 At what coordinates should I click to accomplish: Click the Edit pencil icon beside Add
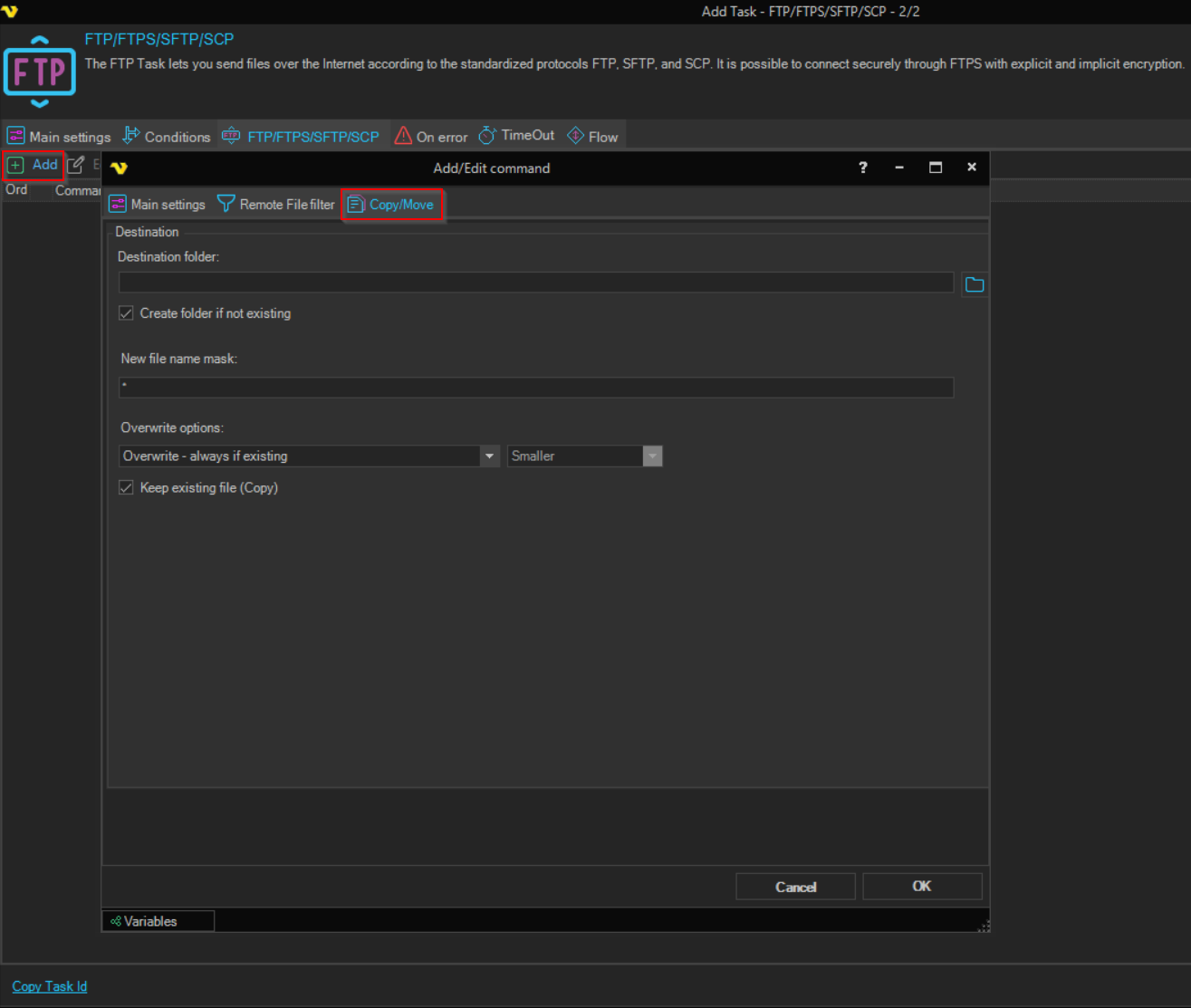76,165
